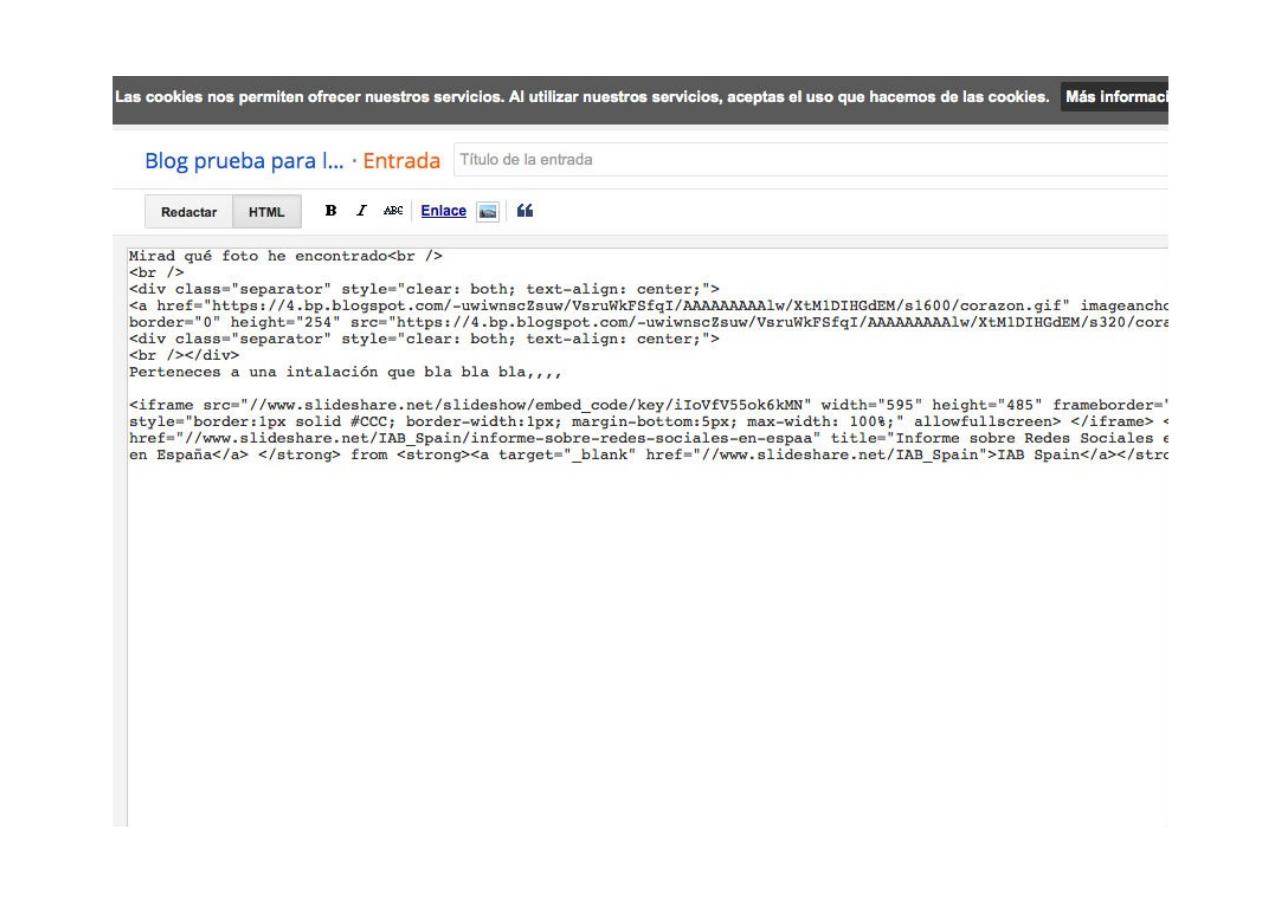Click the cookie notice message text

(x=582, y=98)
